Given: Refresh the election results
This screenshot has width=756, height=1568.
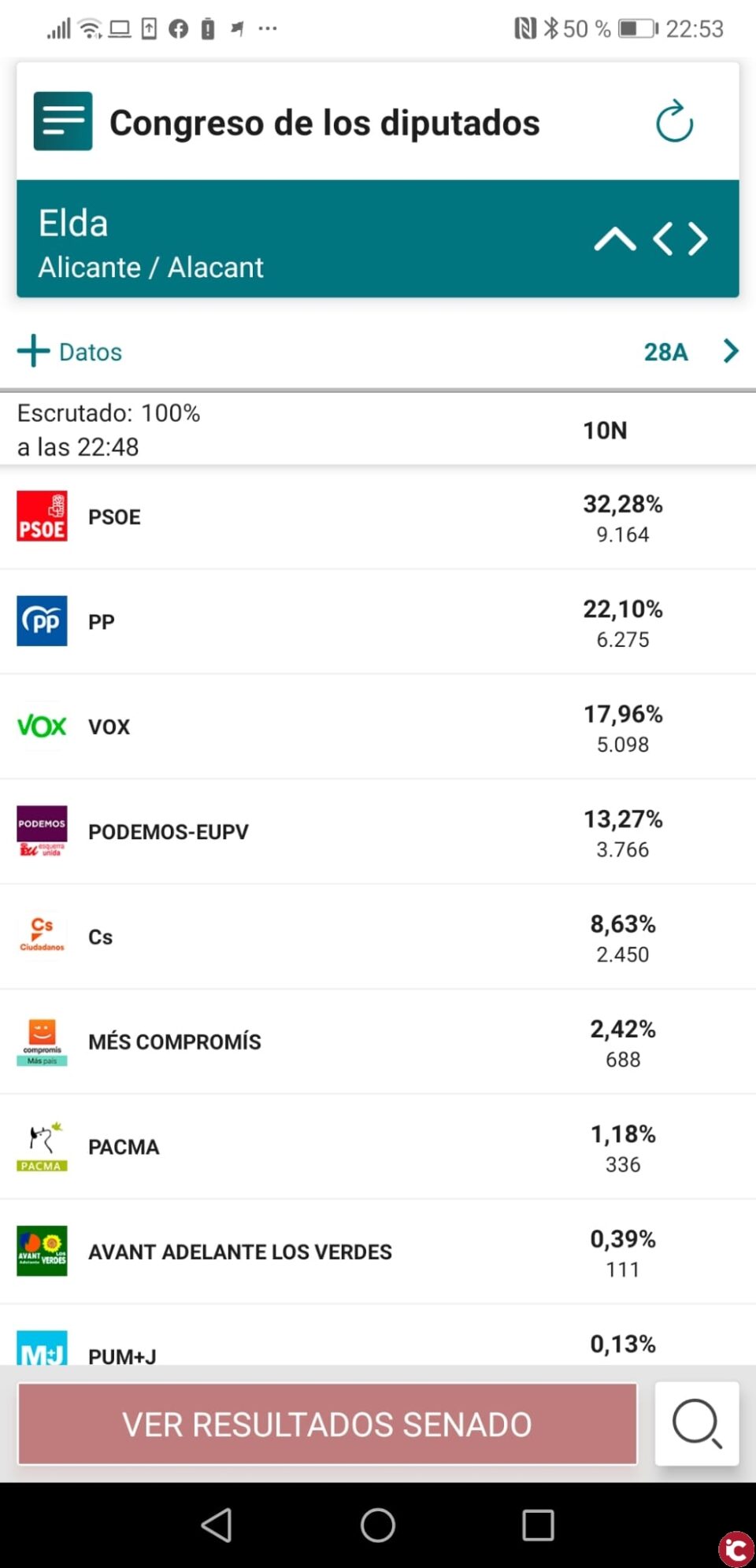Looking at the screenshot, I should pos(673,122).
